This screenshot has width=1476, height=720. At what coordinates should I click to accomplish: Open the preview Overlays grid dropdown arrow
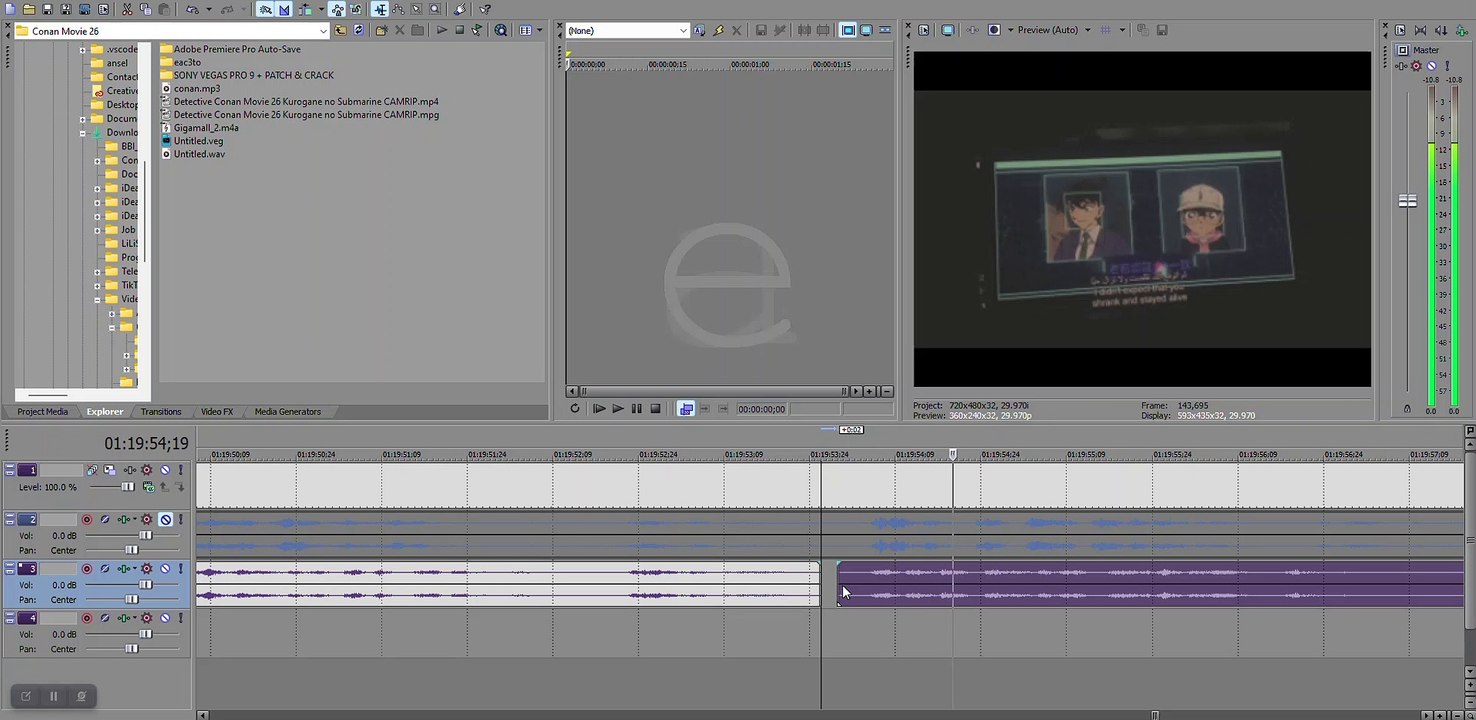click(1122, 30)
